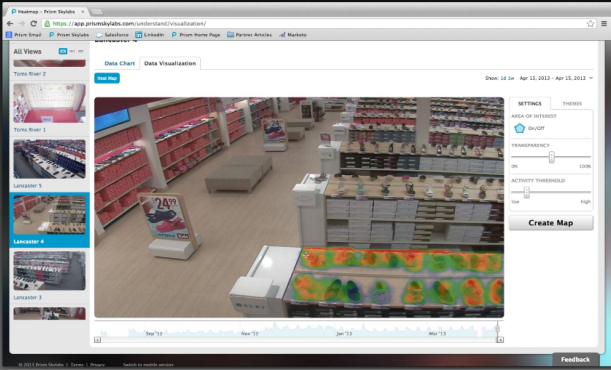Open the Themes tab
611x370 pixels.
572,104
